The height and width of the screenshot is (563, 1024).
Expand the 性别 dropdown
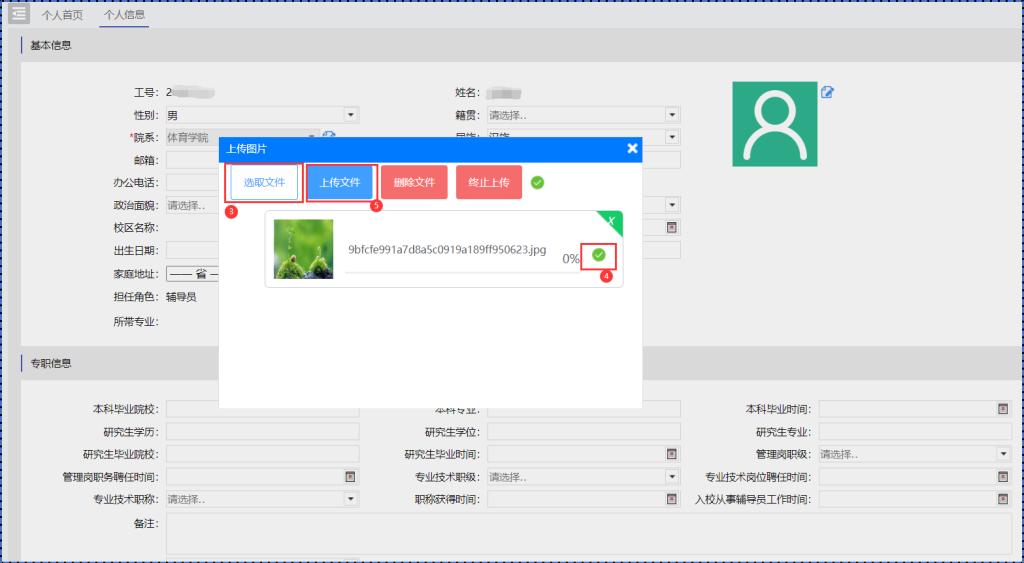pyautogui.click(x=350, y=115)
